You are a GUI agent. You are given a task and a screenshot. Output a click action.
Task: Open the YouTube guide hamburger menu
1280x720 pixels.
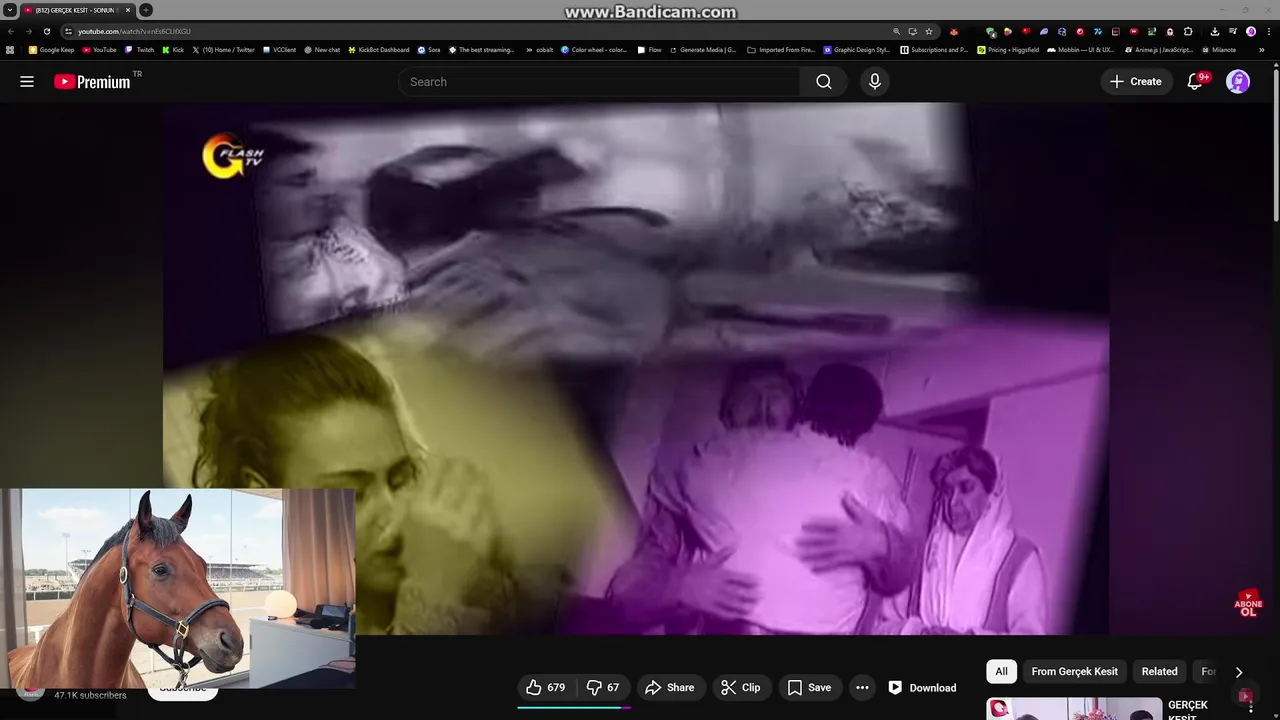coord(27,82)
